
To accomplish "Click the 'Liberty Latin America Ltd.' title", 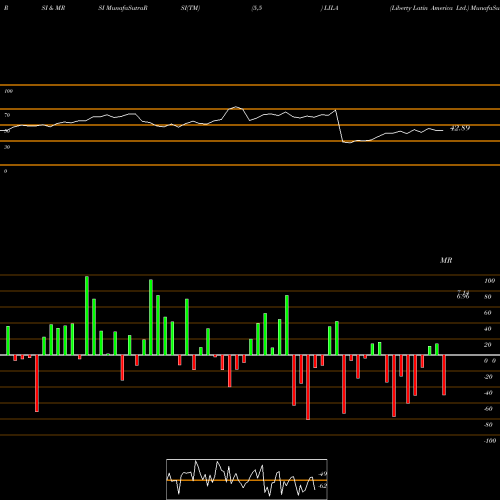I will point(429,8).
